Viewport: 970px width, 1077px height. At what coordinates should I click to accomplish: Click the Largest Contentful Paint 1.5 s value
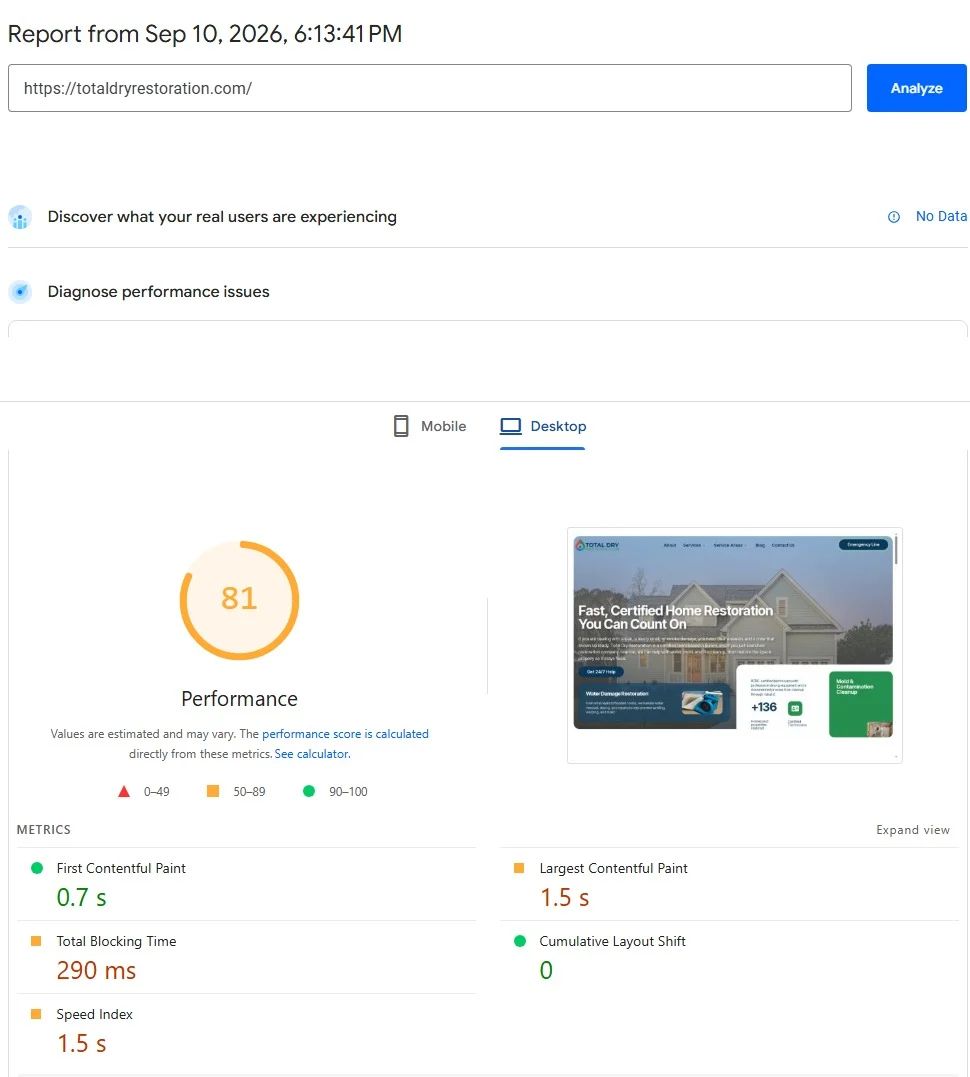point(564,898)
